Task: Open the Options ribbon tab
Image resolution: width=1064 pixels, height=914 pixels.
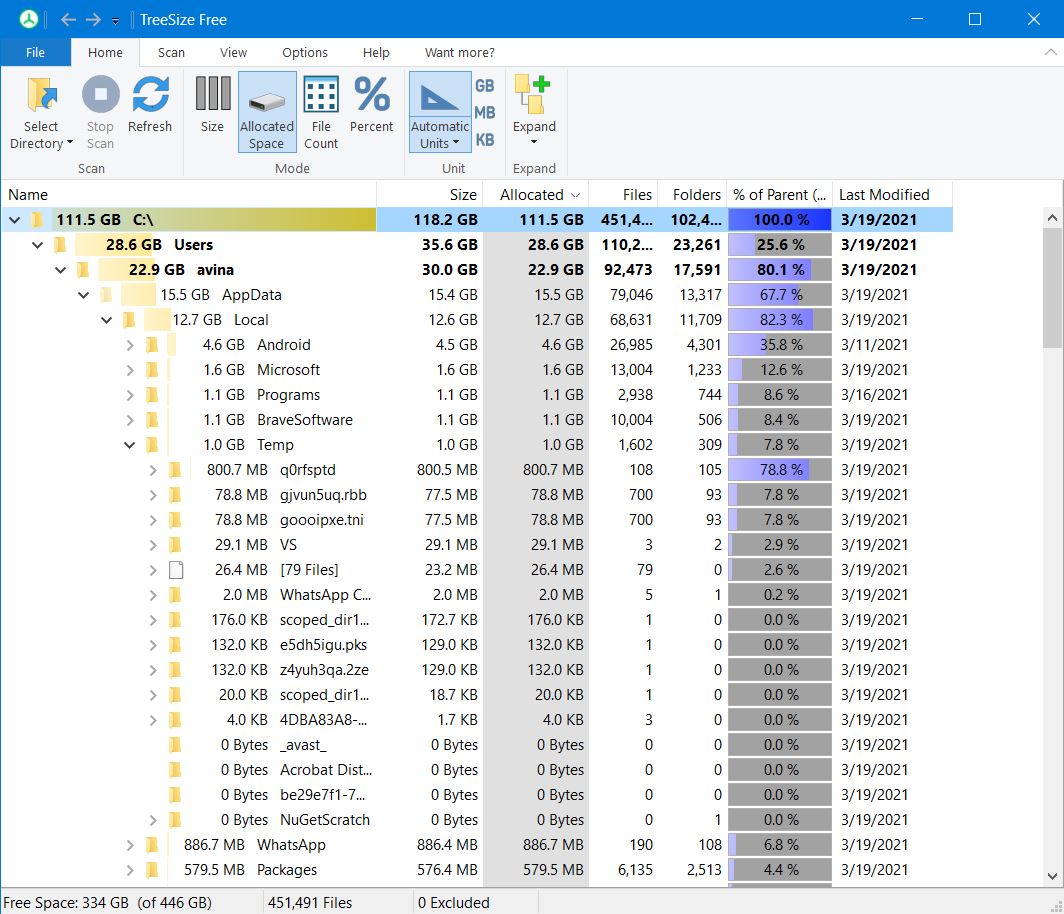Action: [x=305, y=52]
